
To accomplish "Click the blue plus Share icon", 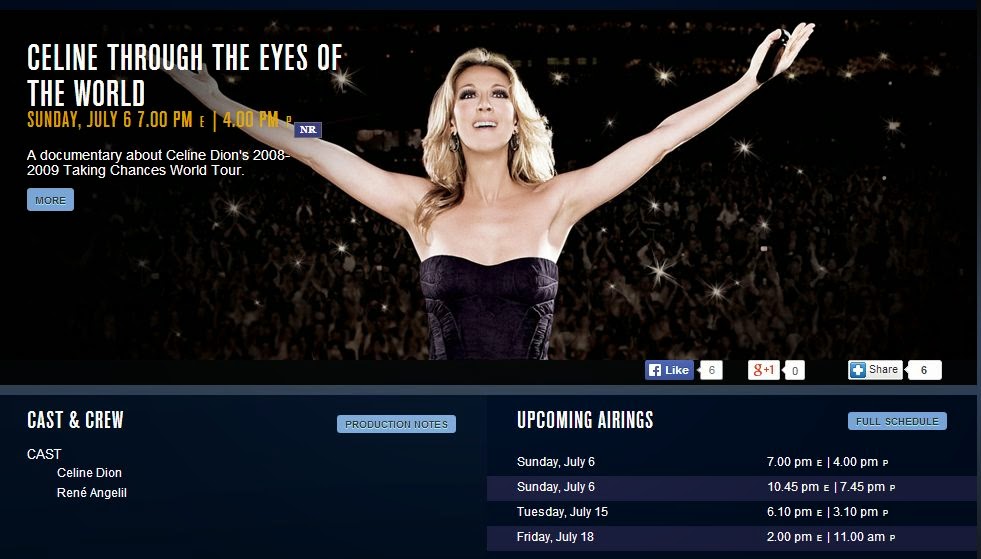I will pyautogui.click(x=857, y=370).
